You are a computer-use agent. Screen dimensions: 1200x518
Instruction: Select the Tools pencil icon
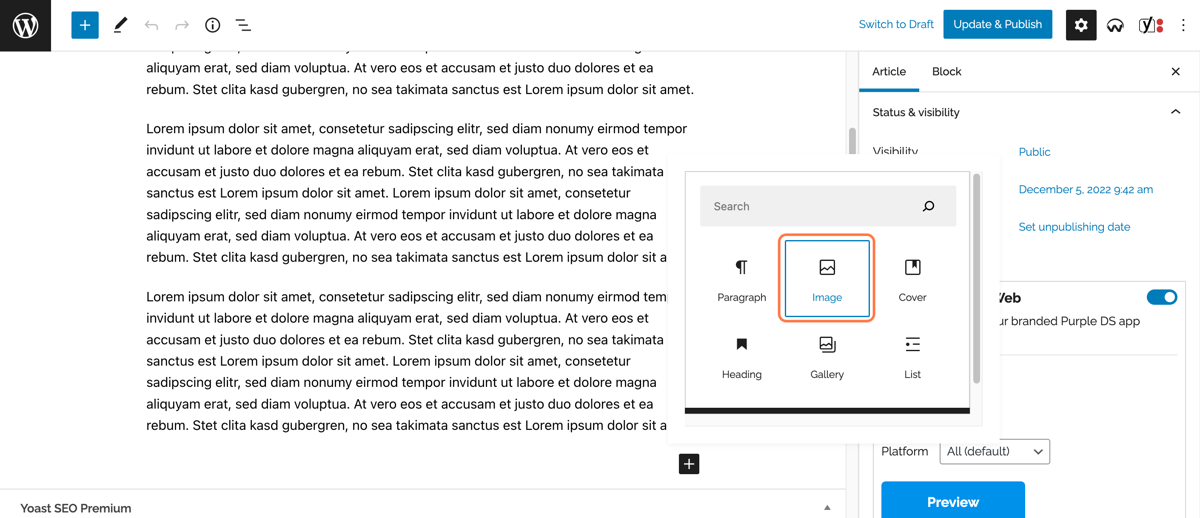tap(120, 25)
